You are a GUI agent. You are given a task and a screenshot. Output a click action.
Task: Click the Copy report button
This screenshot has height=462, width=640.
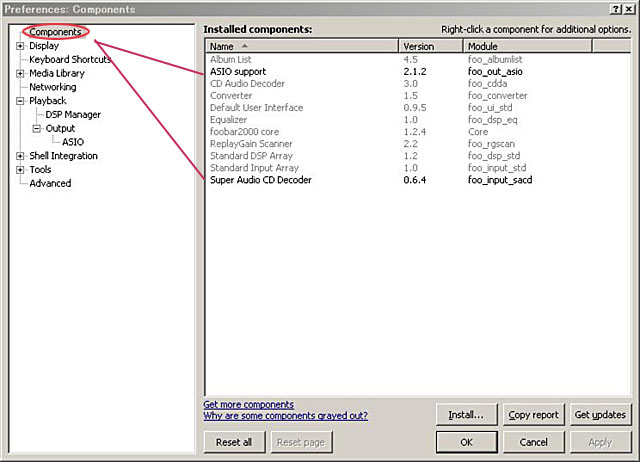(533, 415)
